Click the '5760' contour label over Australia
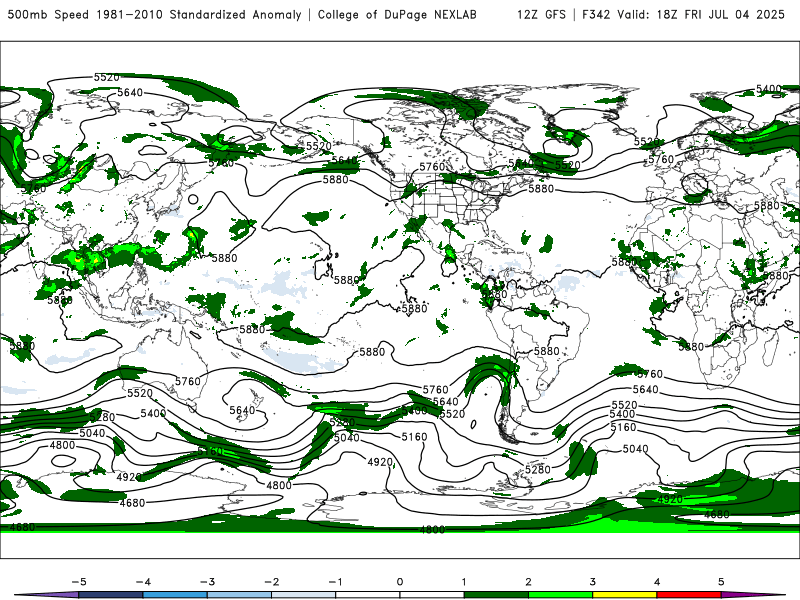 pyautogui.click(x=188, y=381)
